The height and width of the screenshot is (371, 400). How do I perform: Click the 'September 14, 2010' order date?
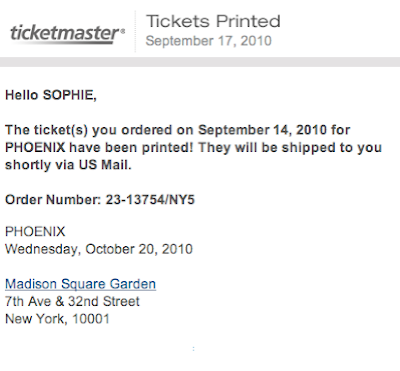coord(262,130)
